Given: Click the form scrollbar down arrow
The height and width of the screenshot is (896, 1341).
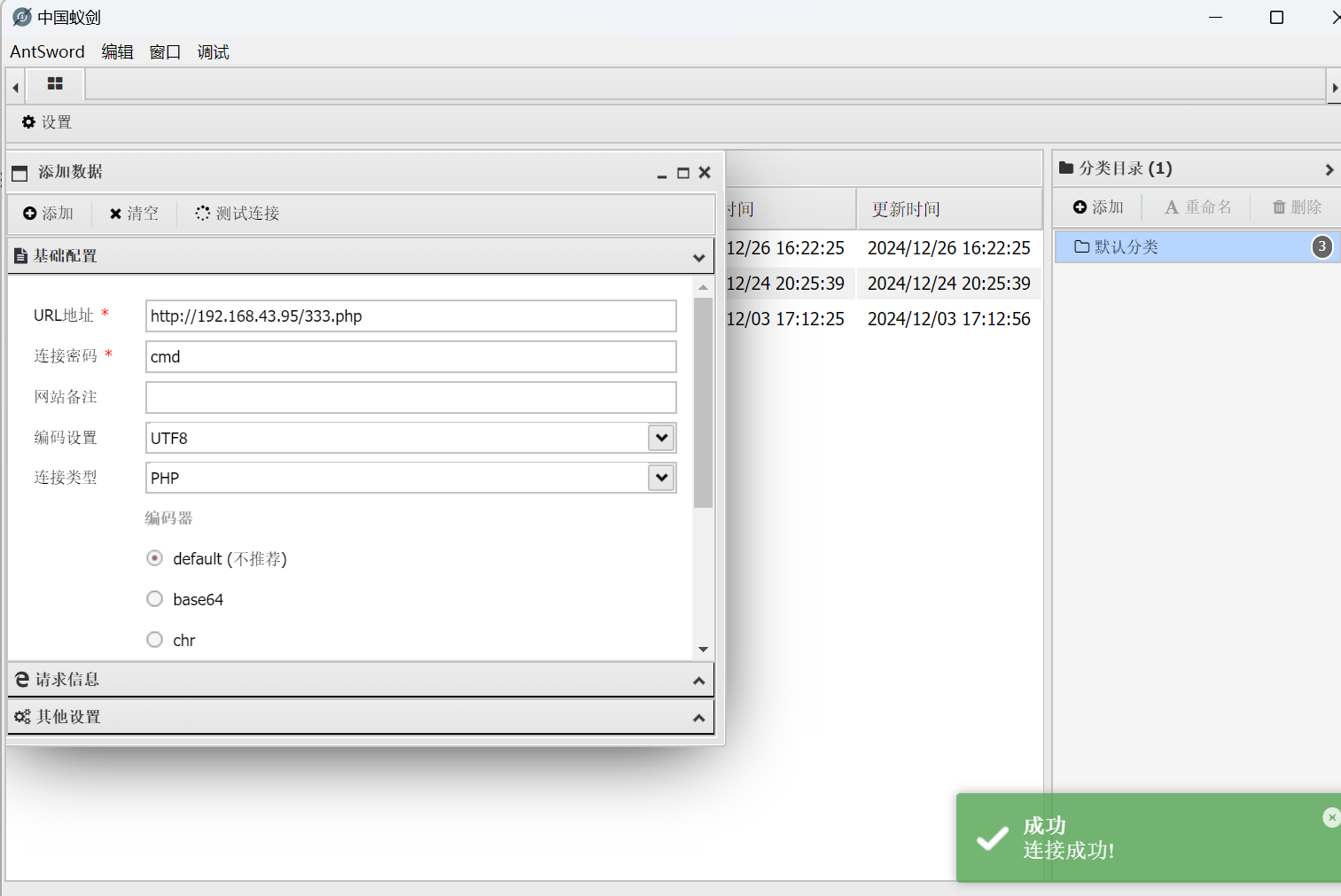Looking at the screenshot, I should [x=703, y=650].
